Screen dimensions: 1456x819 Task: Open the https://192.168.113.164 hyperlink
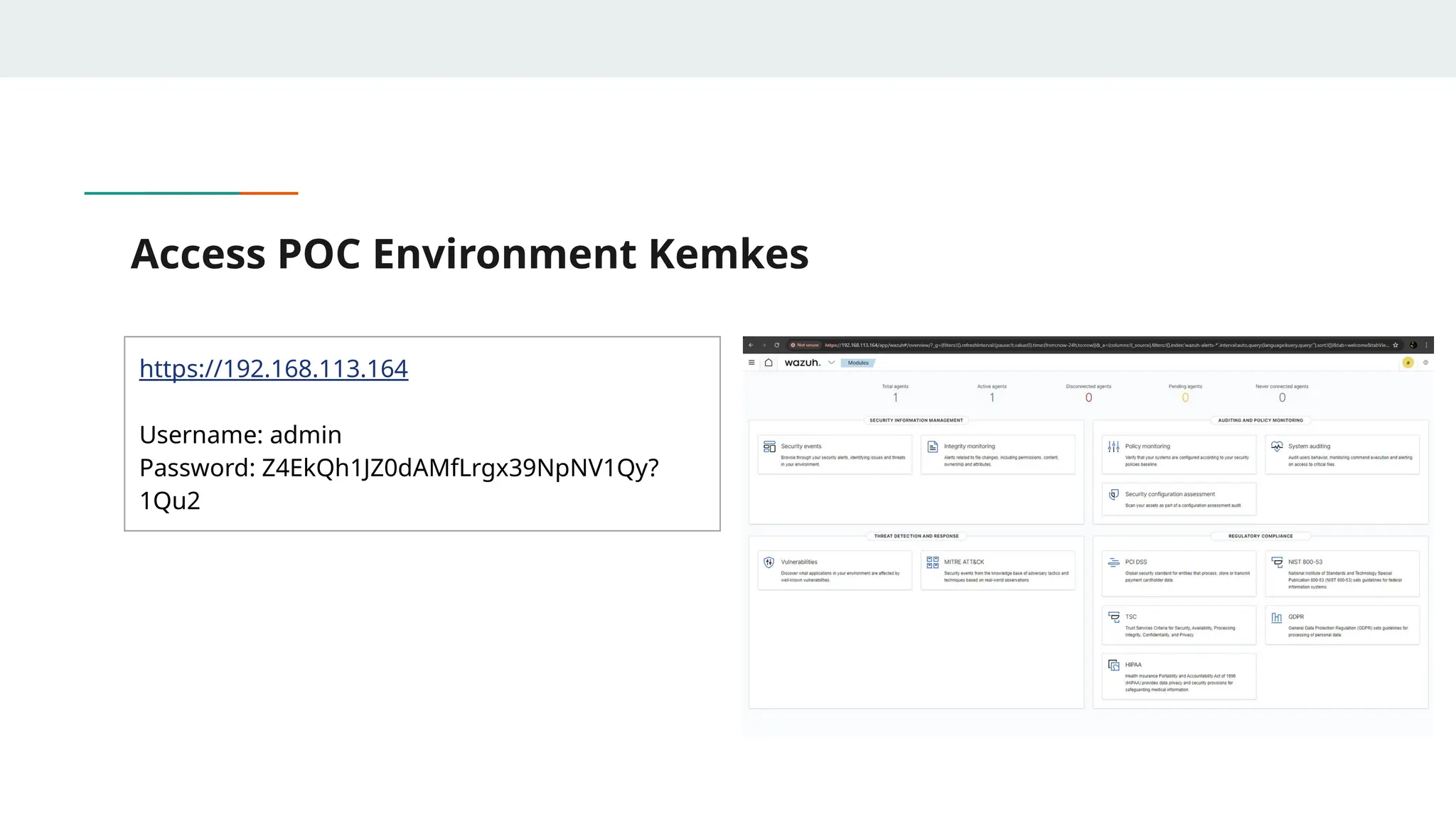(274, 368)
